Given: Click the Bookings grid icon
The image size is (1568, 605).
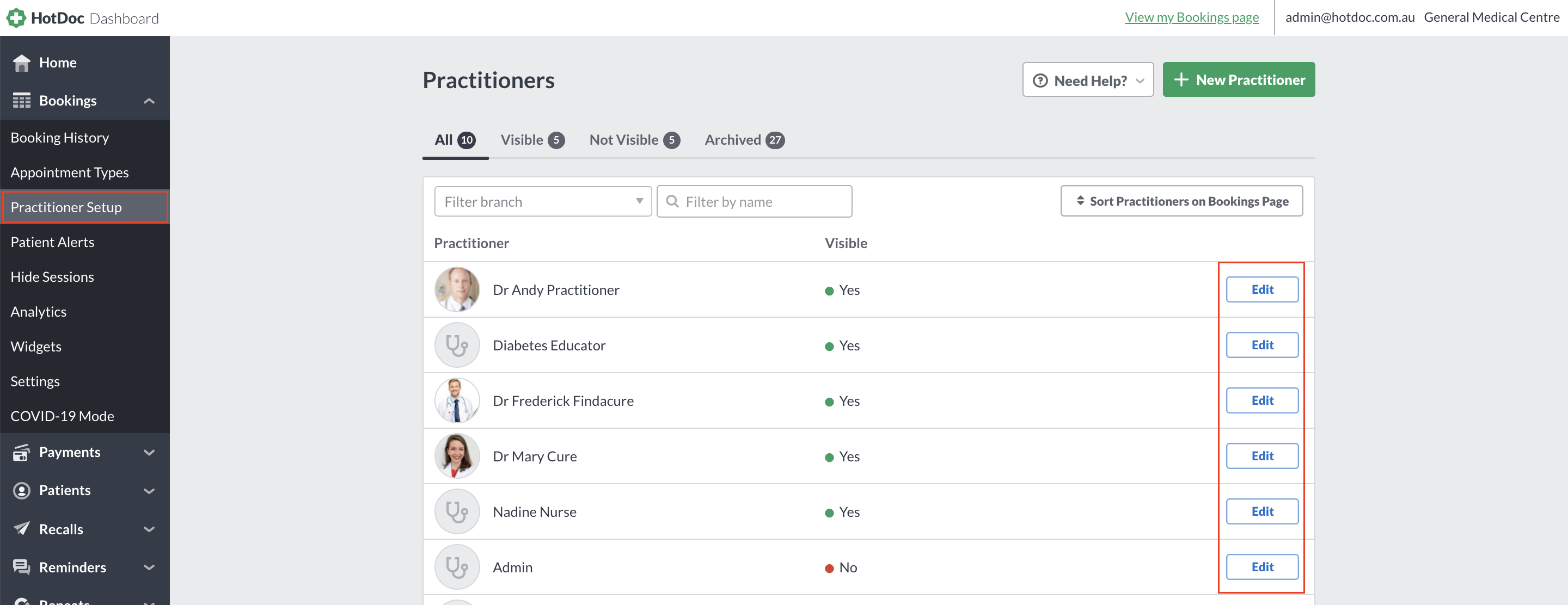Looking at the screenshot, I should click(x=22, y=101).
